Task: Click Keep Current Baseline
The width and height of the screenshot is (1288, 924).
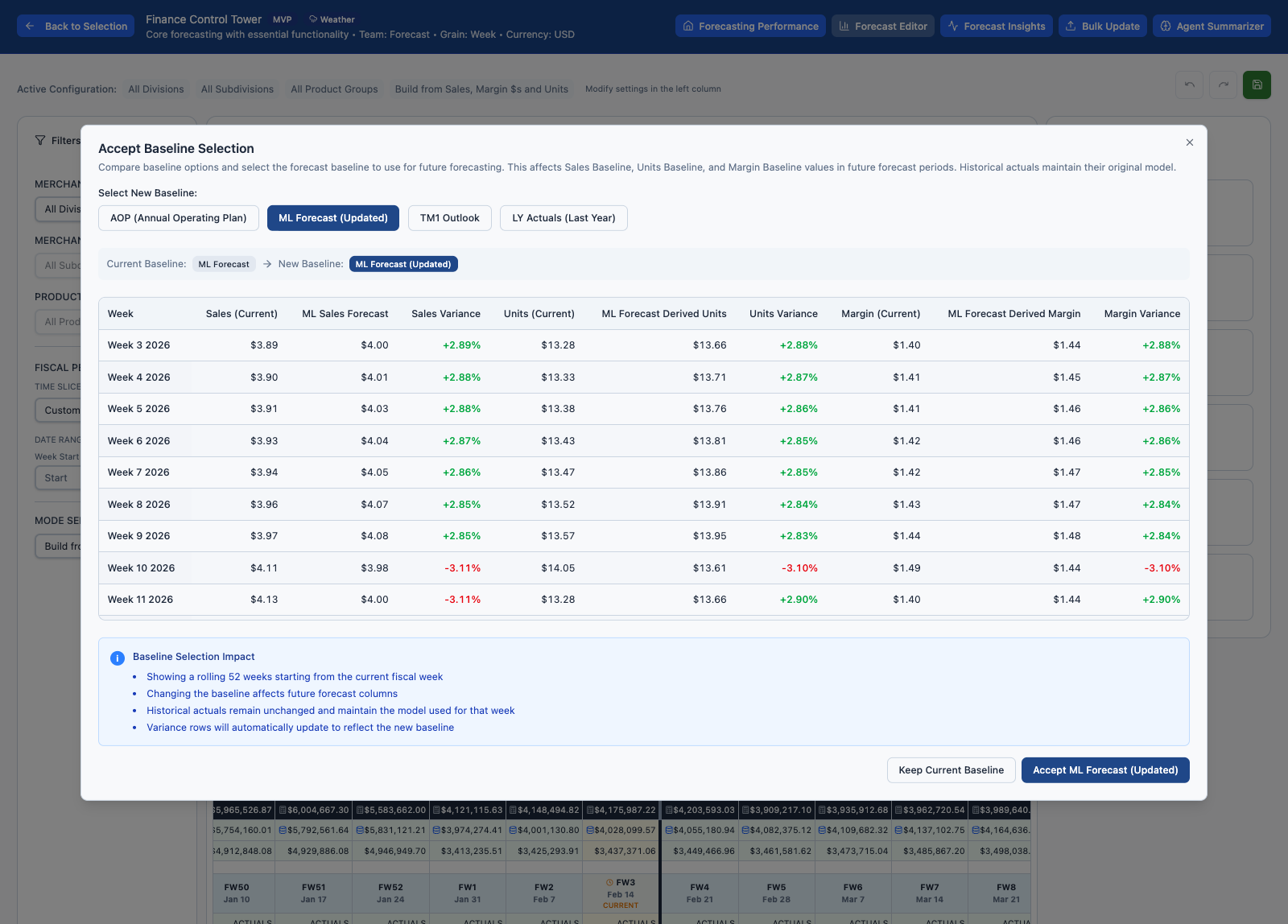Action: click(x=951, y=769)
